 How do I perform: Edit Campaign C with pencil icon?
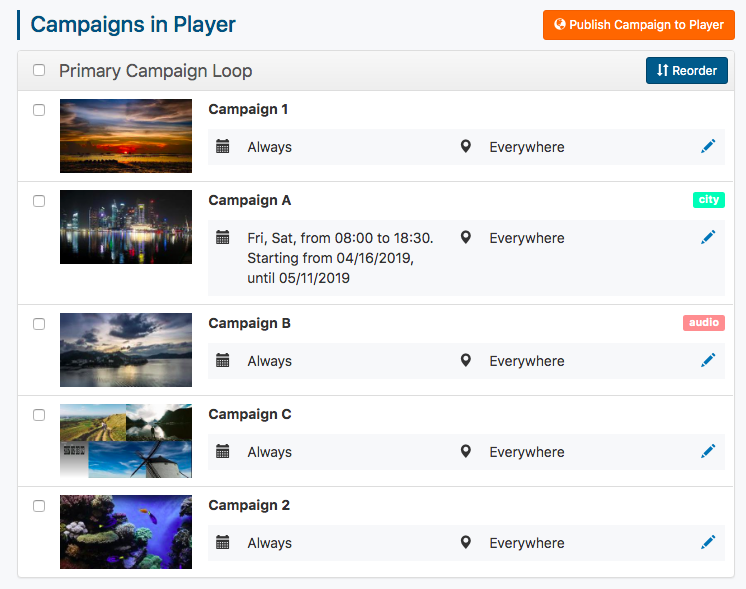tap(708, 451)
